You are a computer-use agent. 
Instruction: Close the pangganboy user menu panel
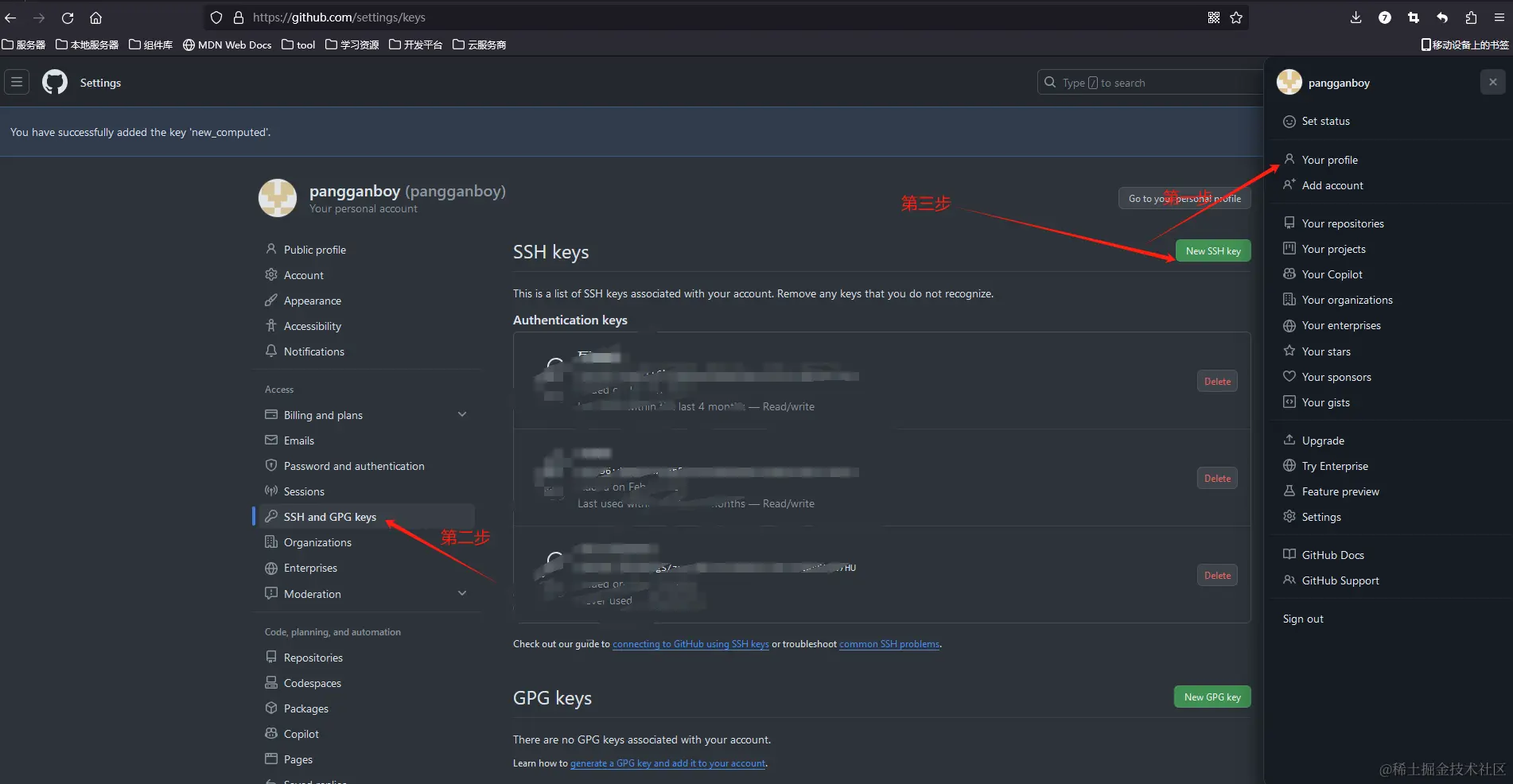[x=1492, y=82]
